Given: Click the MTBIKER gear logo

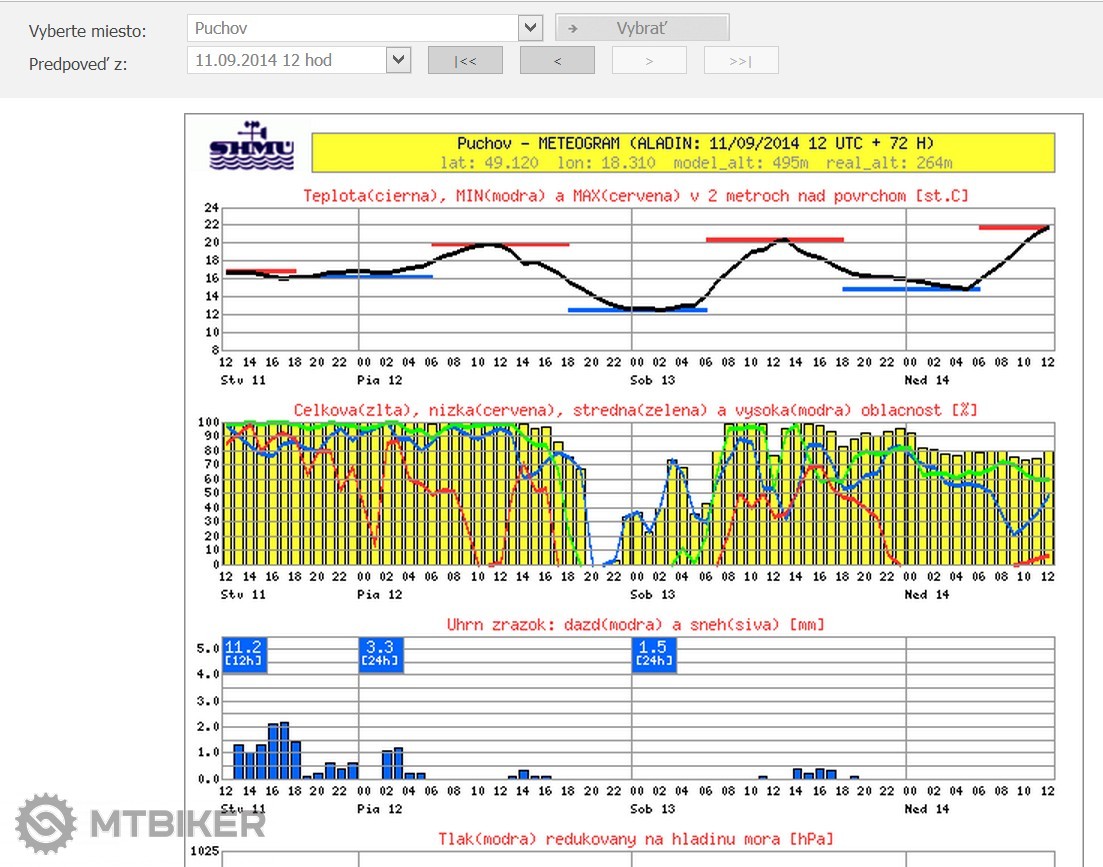Looking at the screenshot, I should 46,824.
